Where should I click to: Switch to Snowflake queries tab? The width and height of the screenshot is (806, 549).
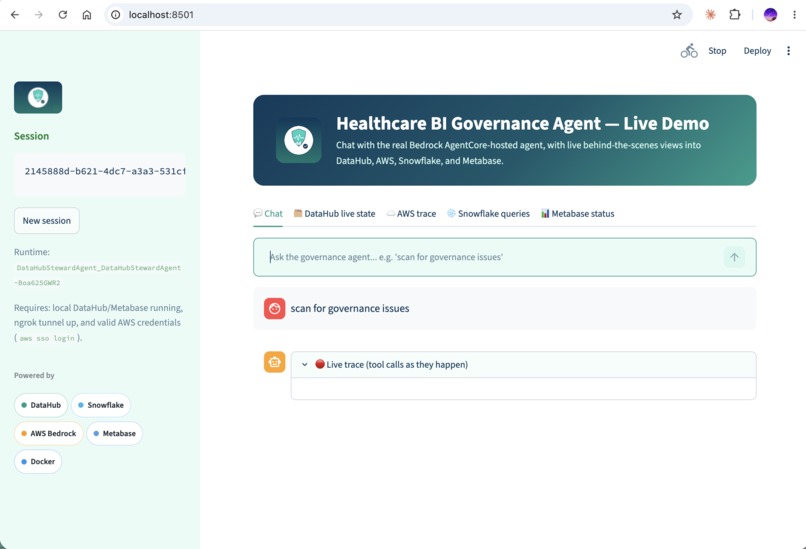tap(488, 213)
